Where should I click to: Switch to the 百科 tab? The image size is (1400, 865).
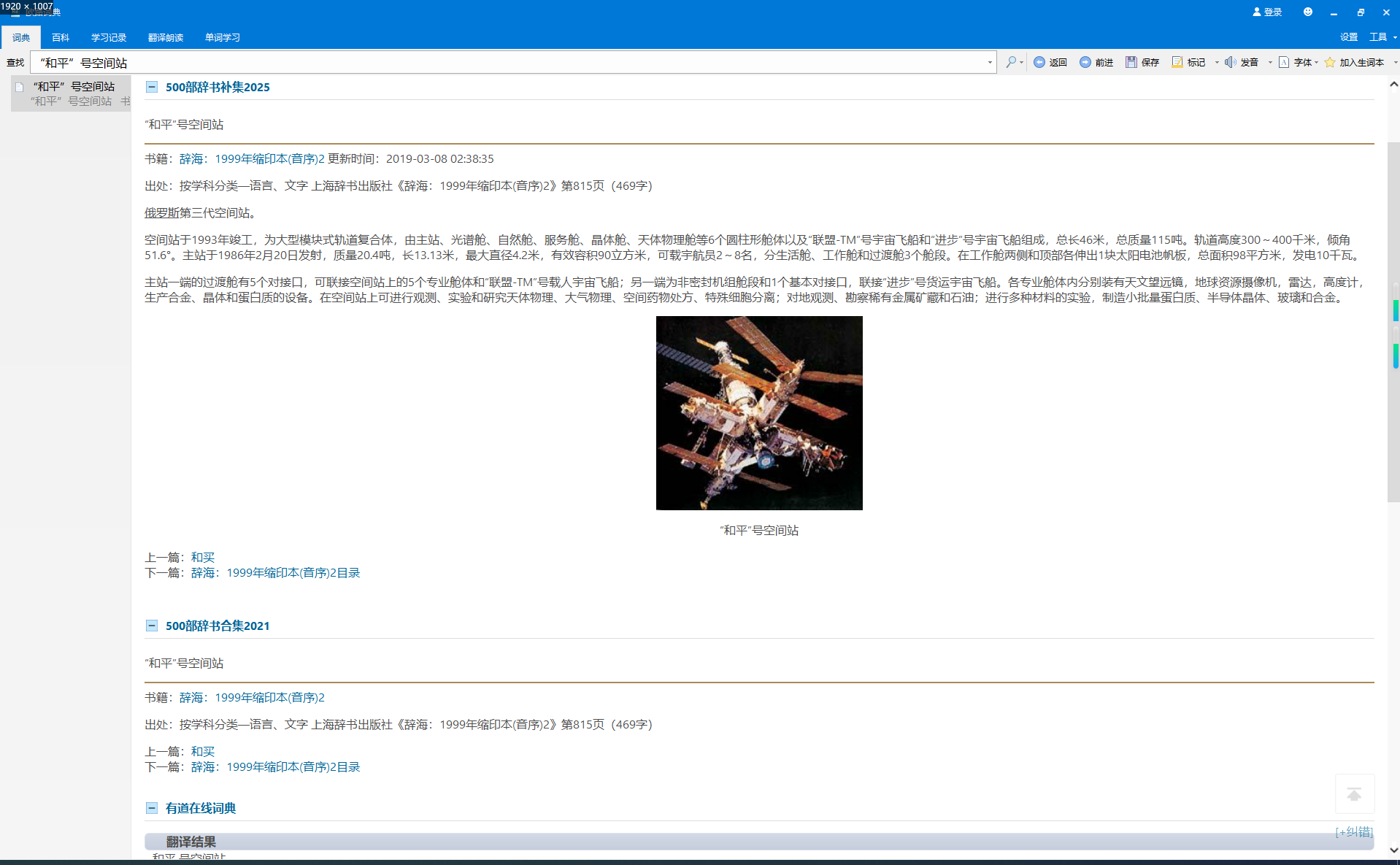click(61, 37)
